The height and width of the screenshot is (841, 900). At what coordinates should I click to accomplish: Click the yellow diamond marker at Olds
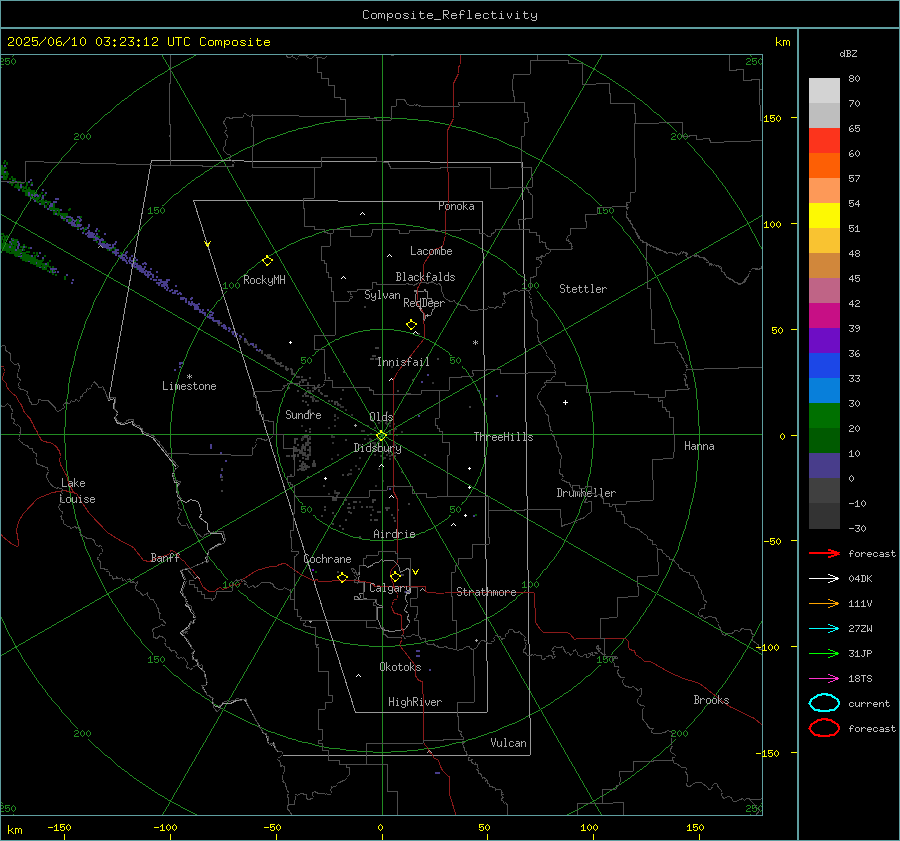381,436
